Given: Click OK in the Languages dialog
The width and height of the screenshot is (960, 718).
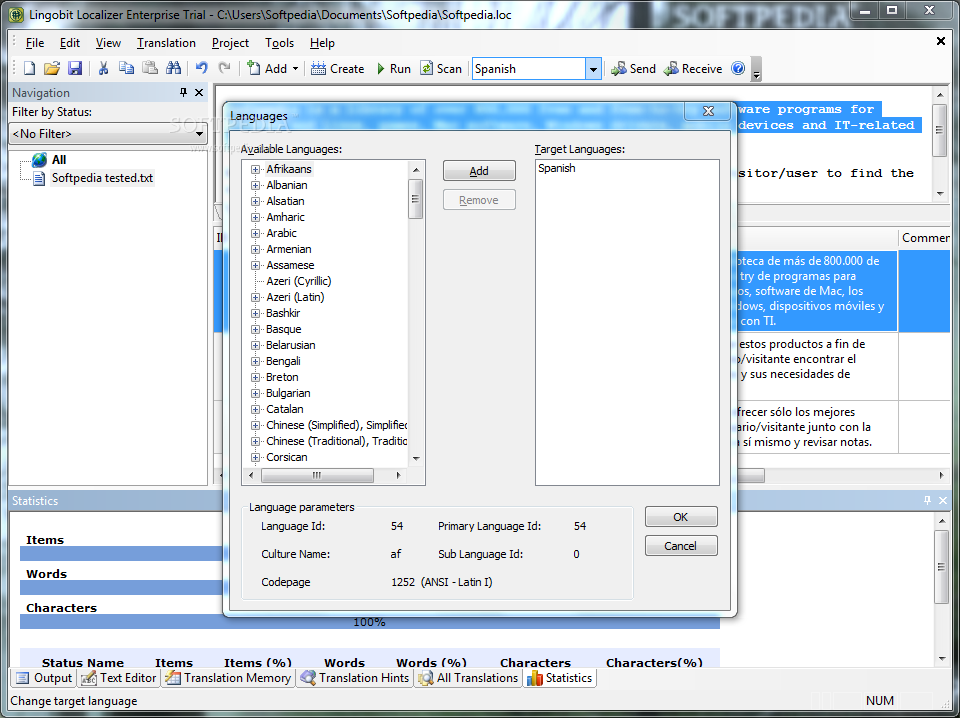Looking at the screenshot, I should tap(681, 517).
